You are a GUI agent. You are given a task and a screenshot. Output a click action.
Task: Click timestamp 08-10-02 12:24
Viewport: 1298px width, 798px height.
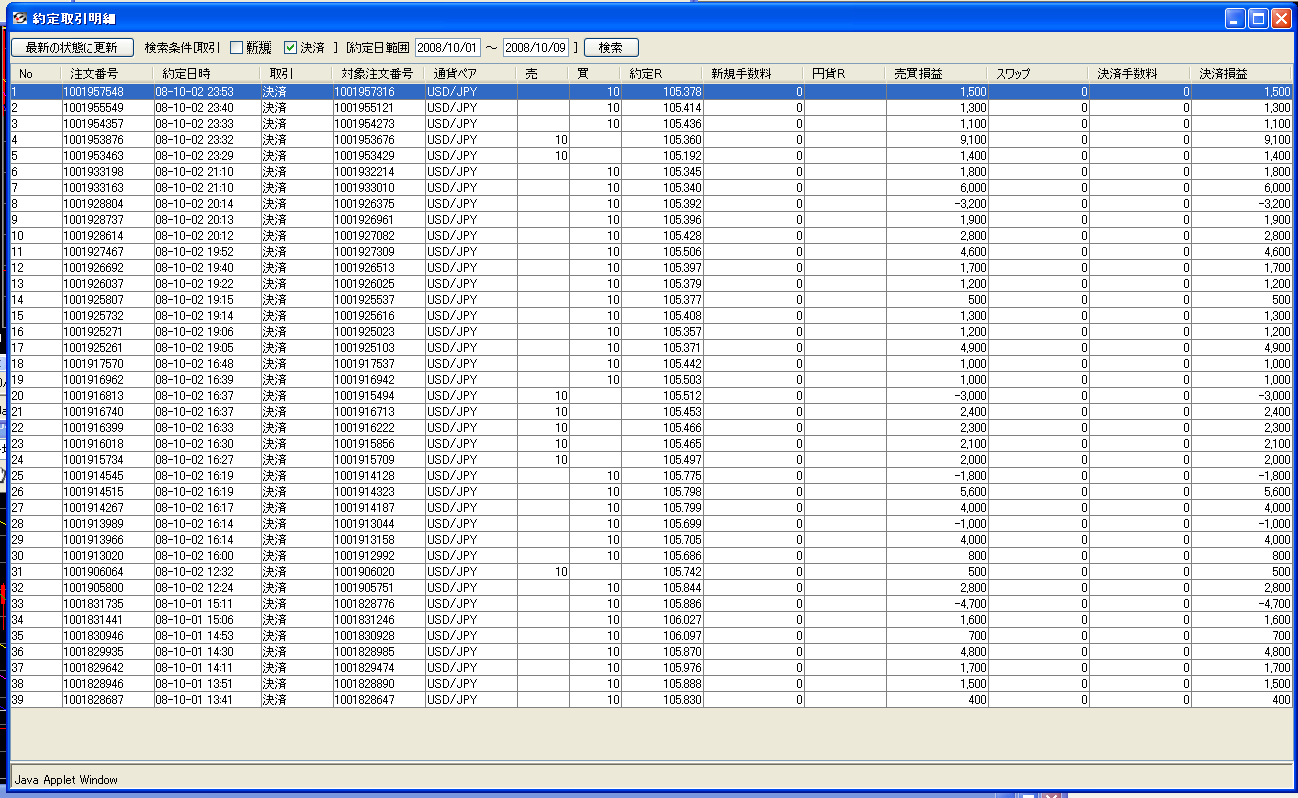pos(207,588)
